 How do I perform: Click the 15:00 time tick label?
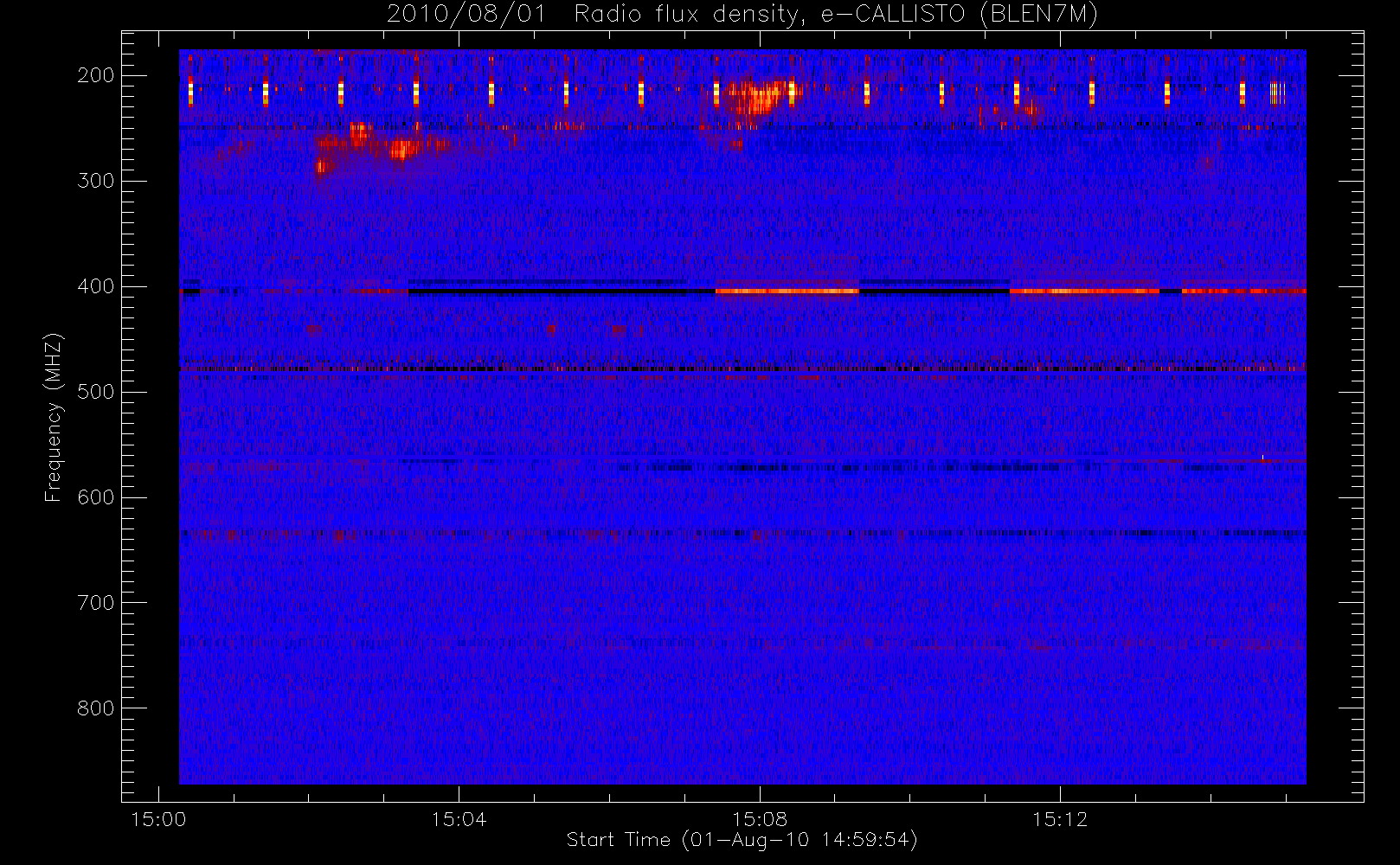158,819
